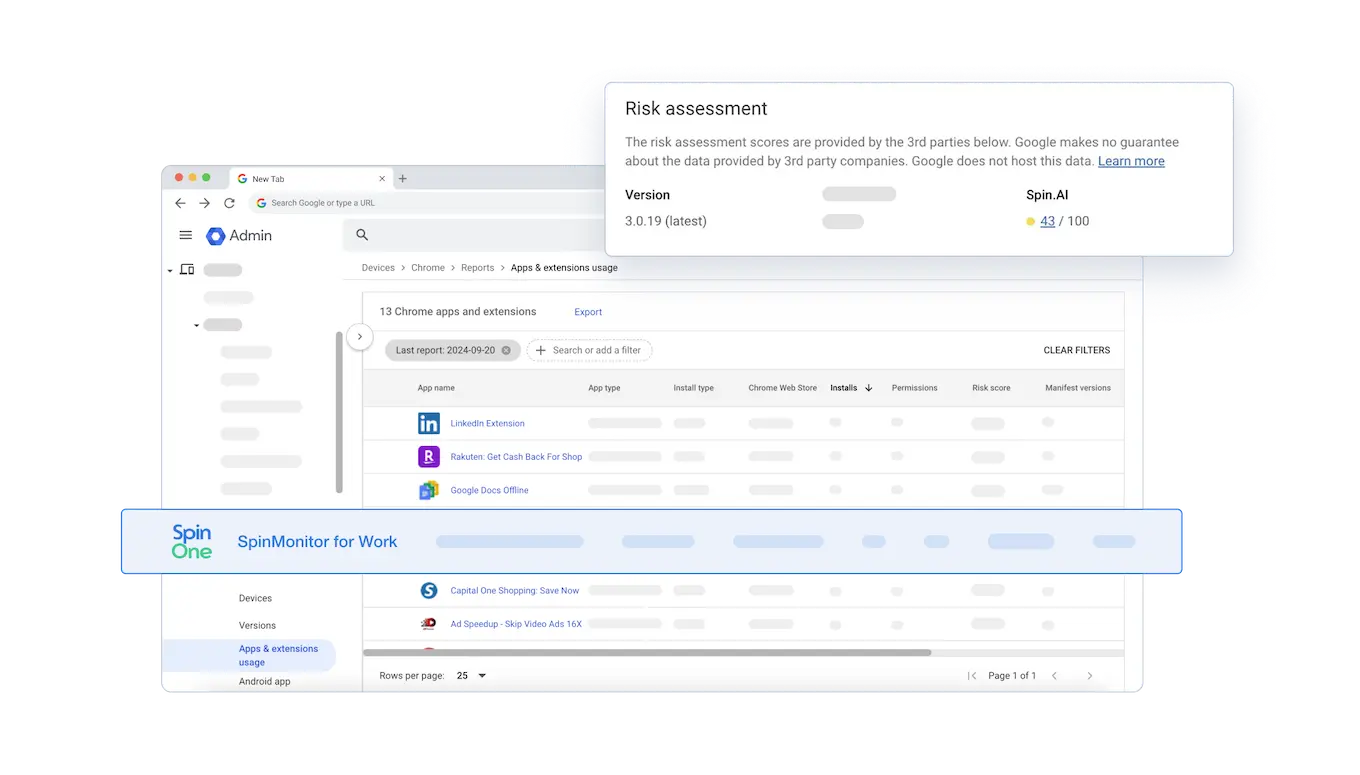Click the reload icon in the browser toolbar

[x=229, y=202]
